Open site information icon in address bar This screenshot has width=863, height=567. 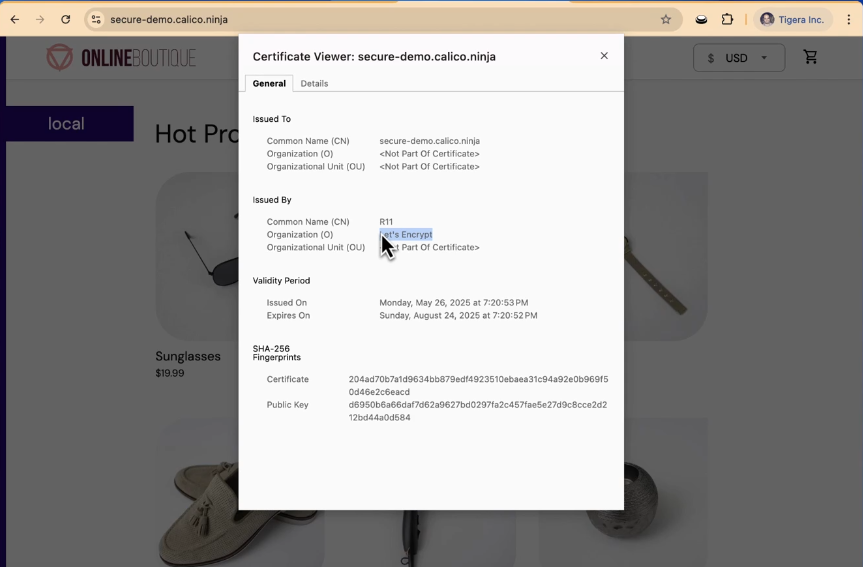pyautogui.click(x=95, y=19)
